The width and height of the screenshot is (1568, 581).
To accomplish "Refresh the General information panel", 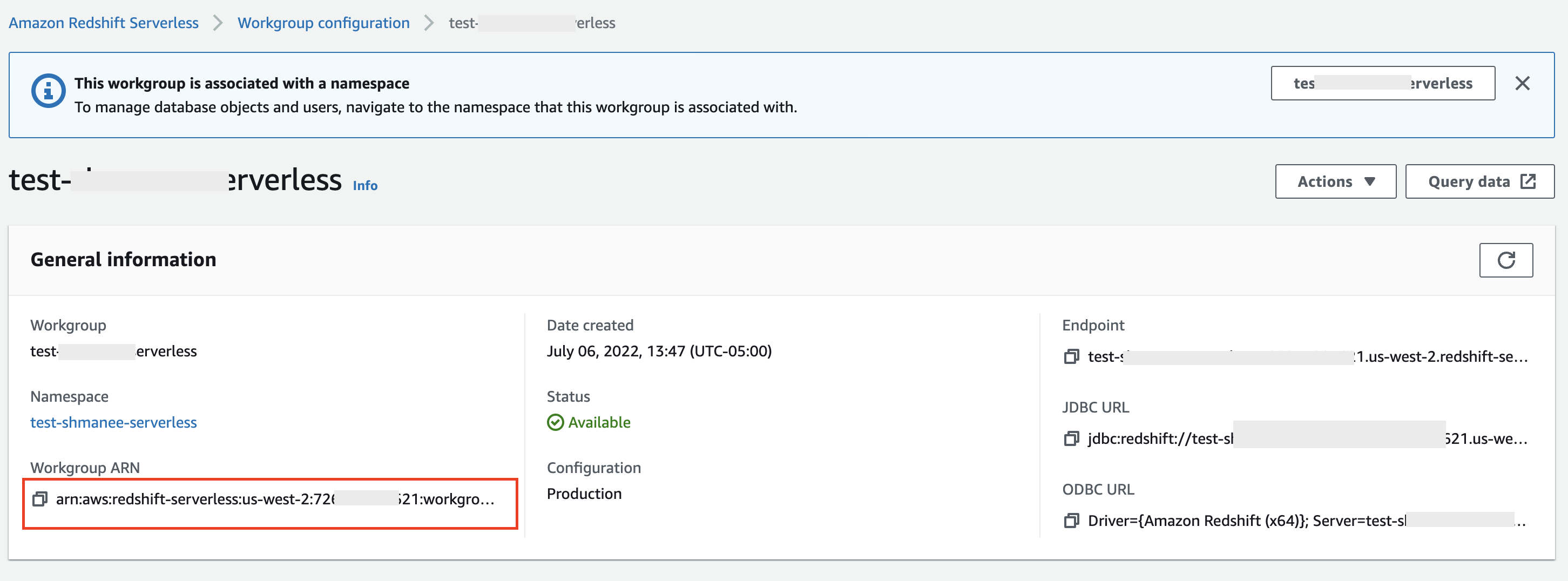I will tap(1505, 261).
